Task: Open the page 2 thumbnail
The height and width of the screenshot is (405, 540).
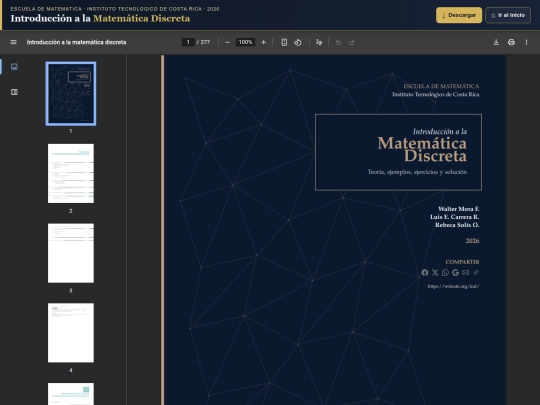Action: (71, 174)
